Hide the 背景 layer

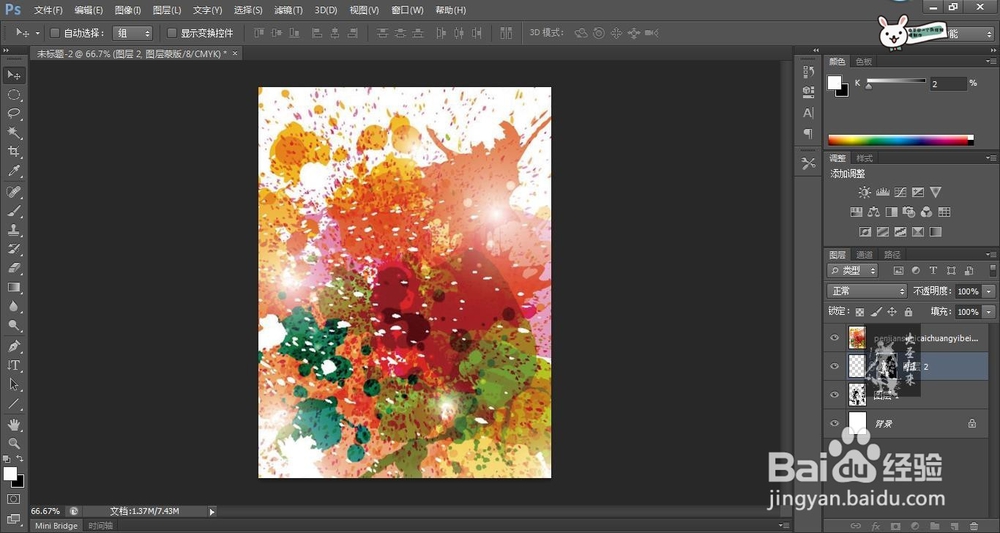click(834, 423)
